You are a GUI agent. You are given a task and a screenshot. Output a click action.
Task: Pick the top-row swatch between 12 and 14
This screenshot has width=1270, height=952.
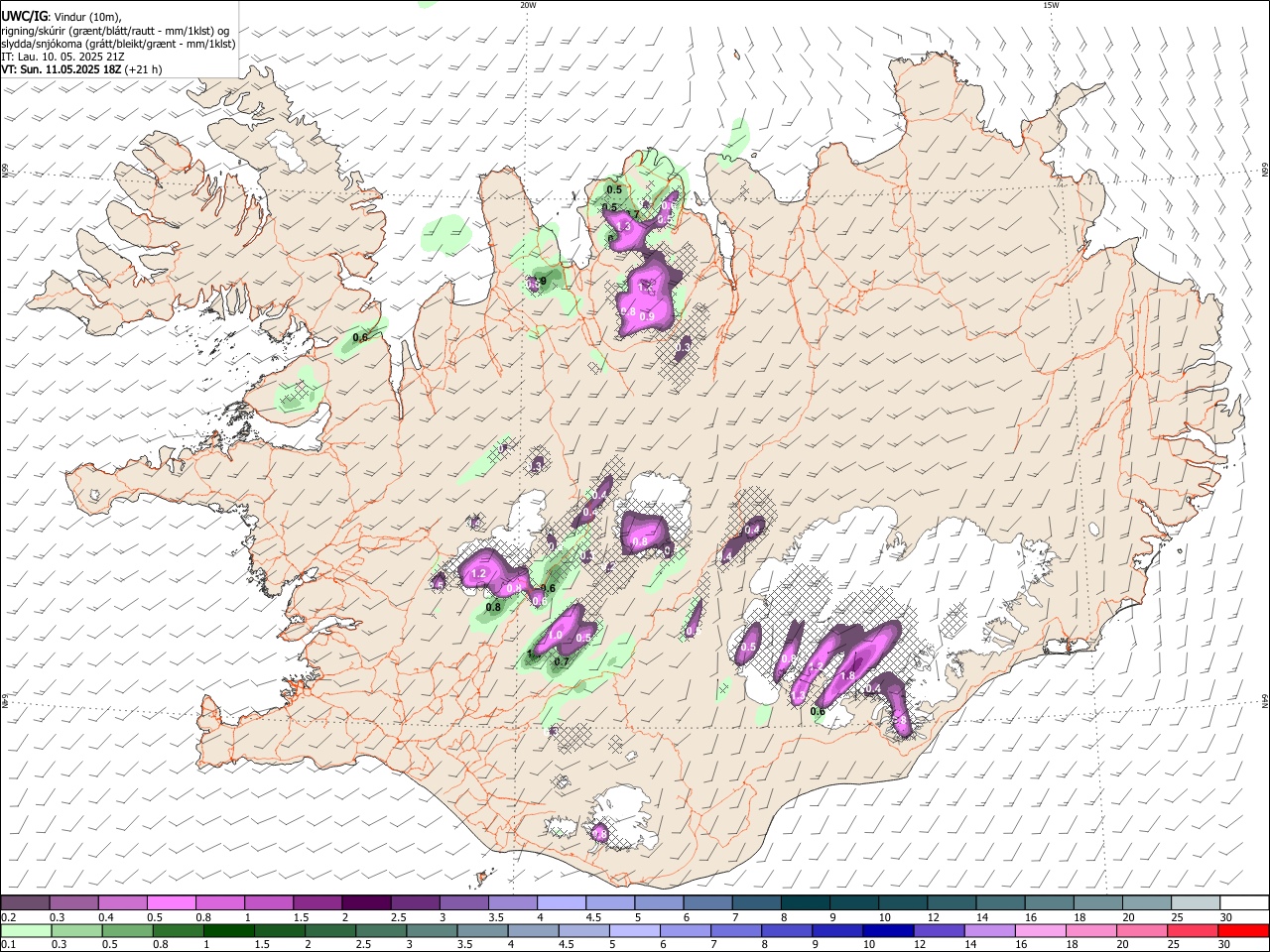pos(950,903)
